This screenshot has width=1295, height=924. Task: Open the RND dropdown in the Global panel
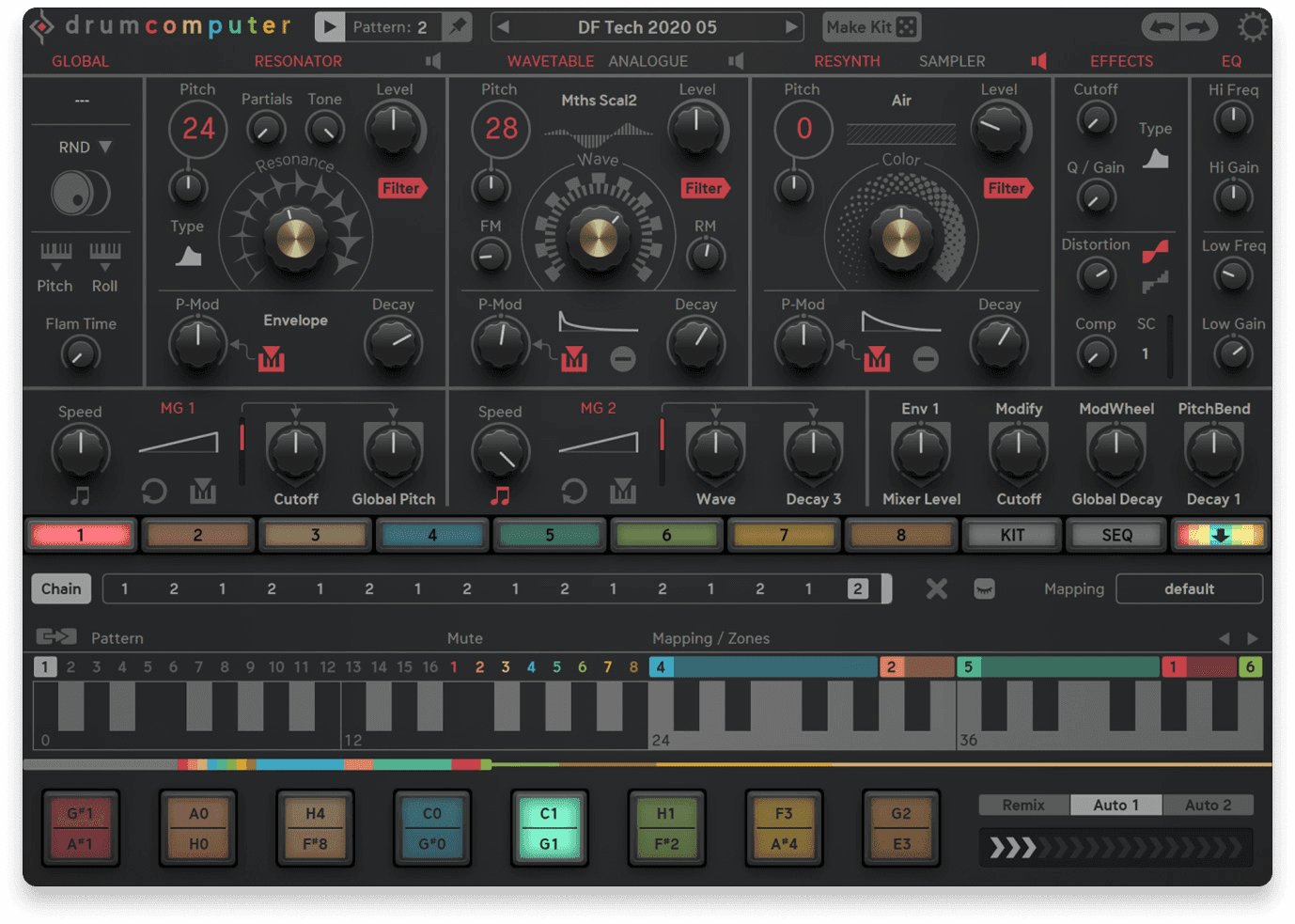coord(82,147)
